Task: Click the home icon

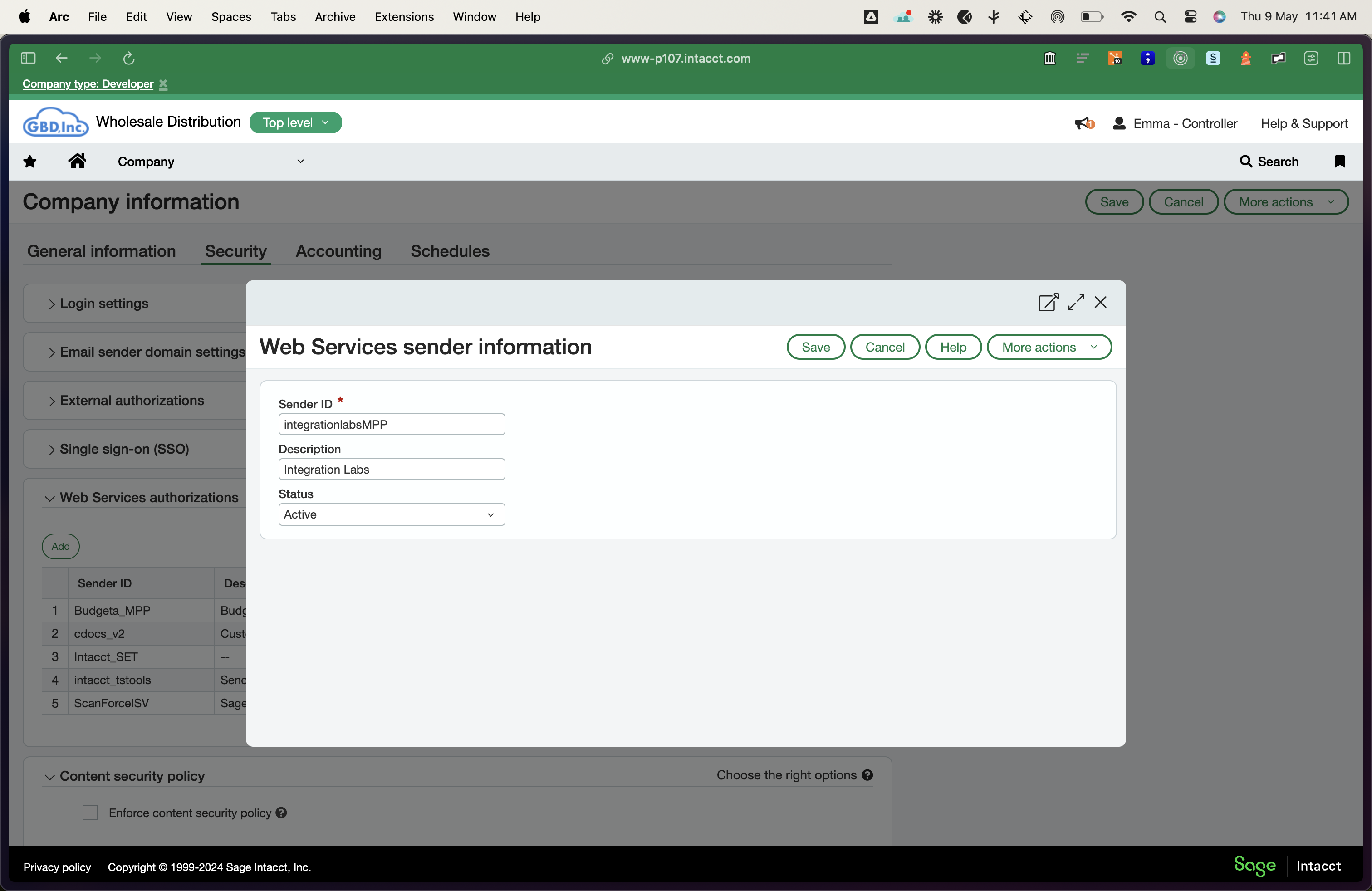Action: pos(77,162)
